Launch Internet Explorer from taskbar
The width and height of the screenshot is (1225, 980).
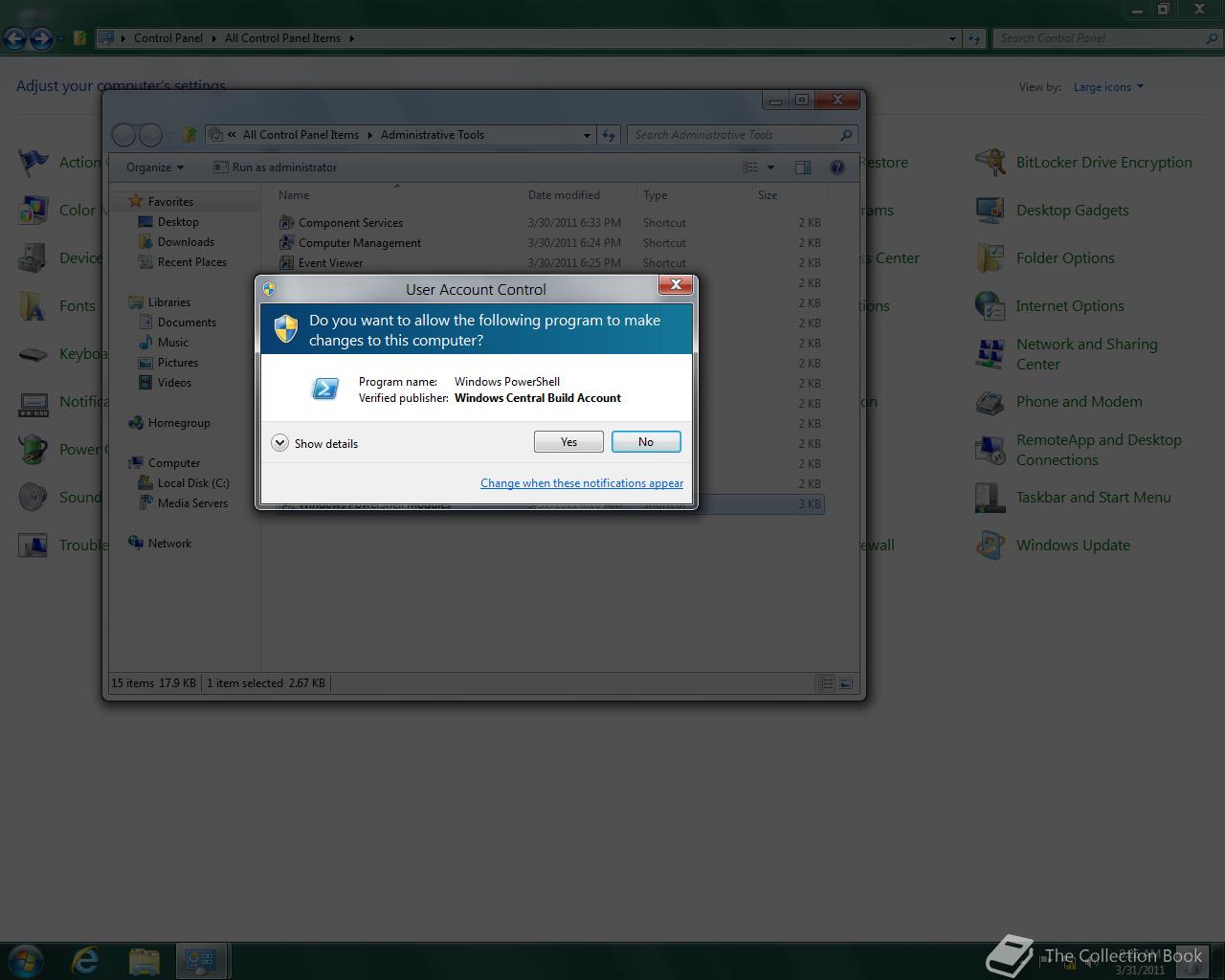pyautogui.click(x=85, y=960)
